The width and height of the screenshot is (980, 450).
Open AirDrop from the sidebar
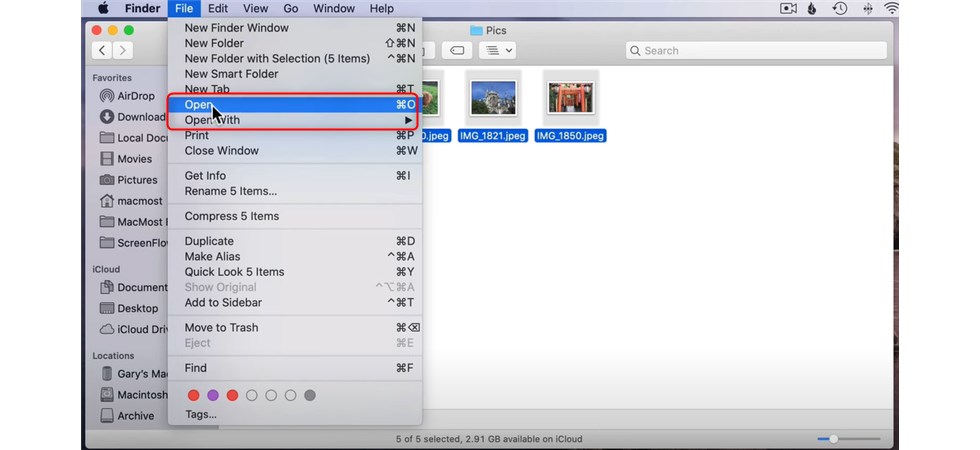click(134, 96)
